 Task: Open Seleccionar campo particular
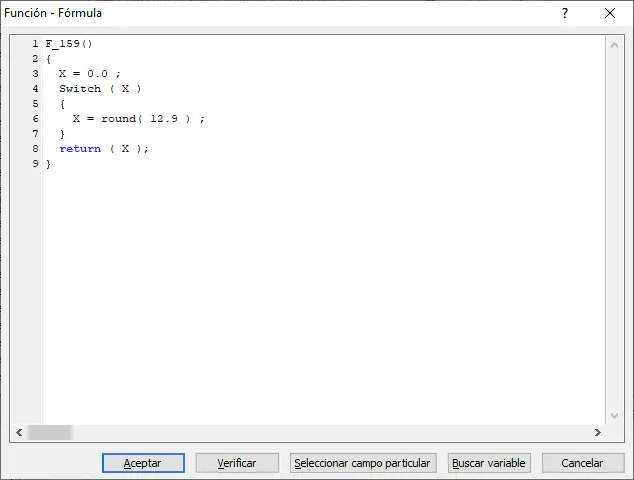pyautogui.click(x=363, y=463)
